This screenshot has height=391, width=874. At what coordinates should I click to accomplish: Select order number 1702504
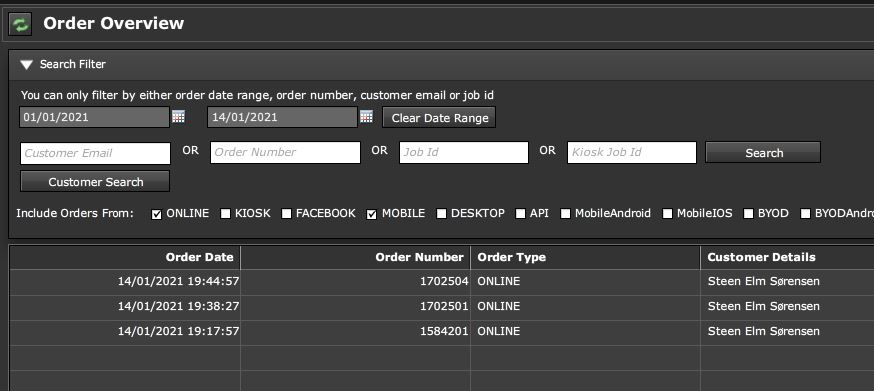[444, 282]
